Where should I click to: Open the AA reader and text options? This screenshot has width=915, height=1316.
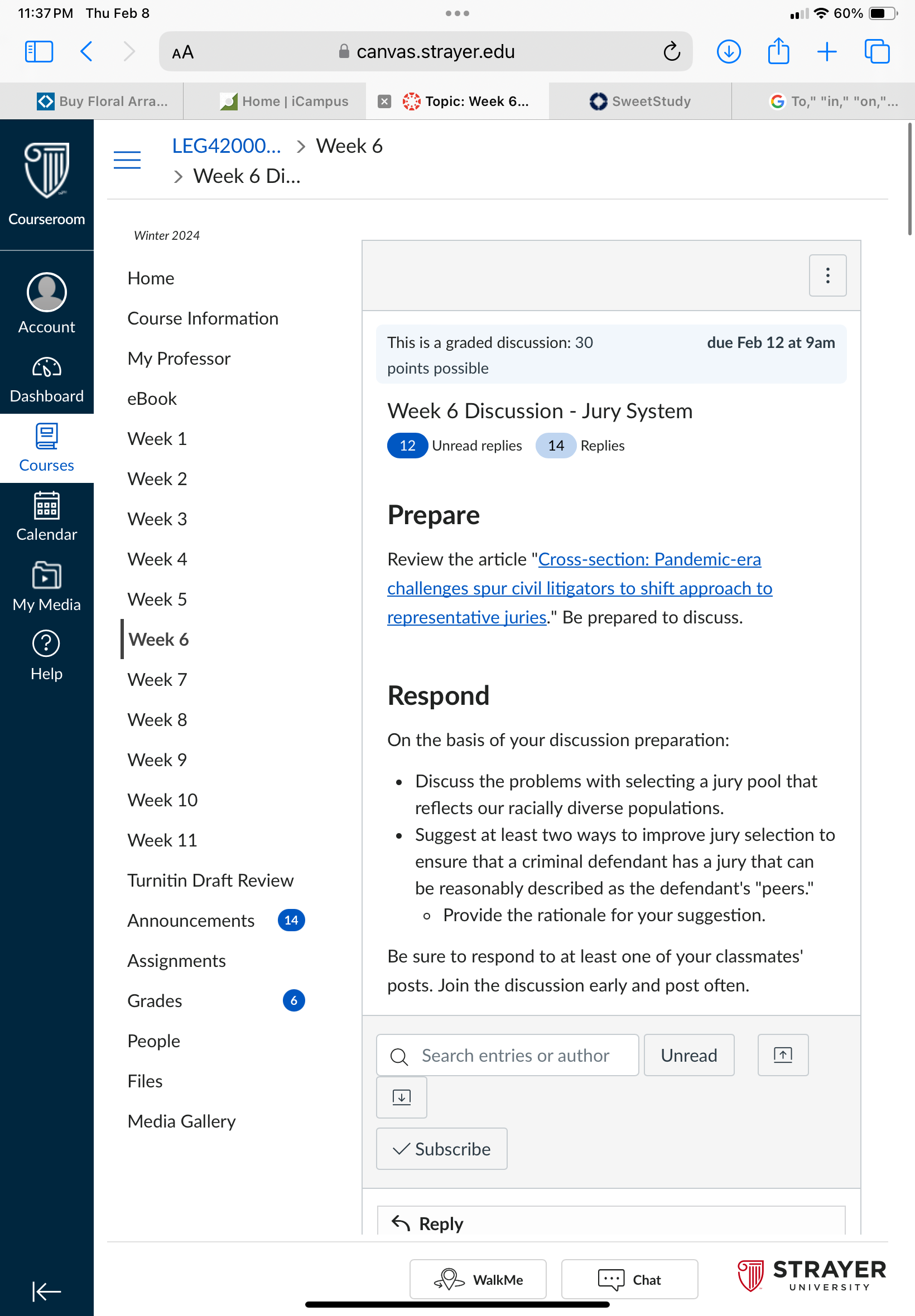coord(183,53)
